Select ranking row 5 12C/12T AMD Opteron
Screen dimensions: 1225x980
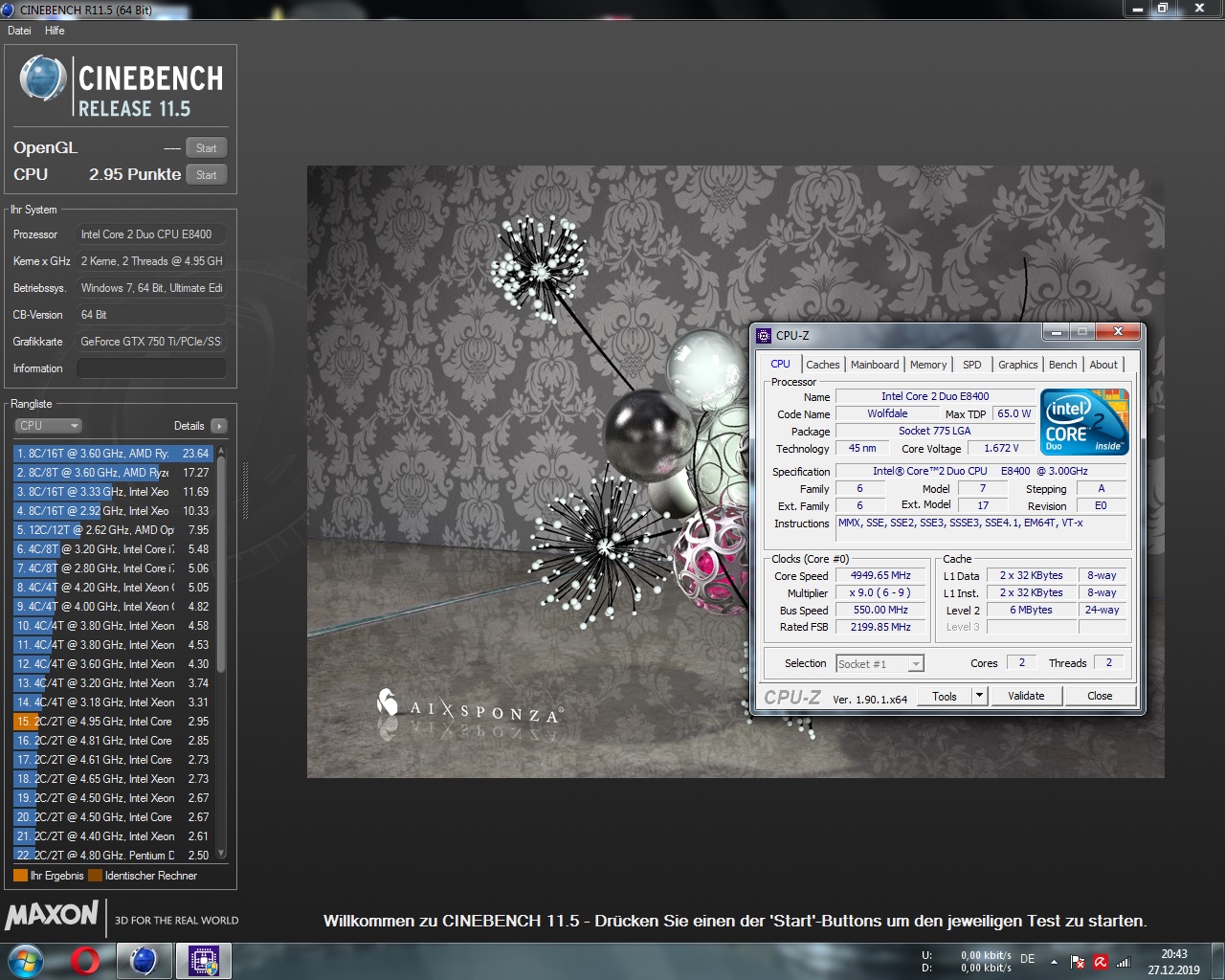tap(113, 530)
